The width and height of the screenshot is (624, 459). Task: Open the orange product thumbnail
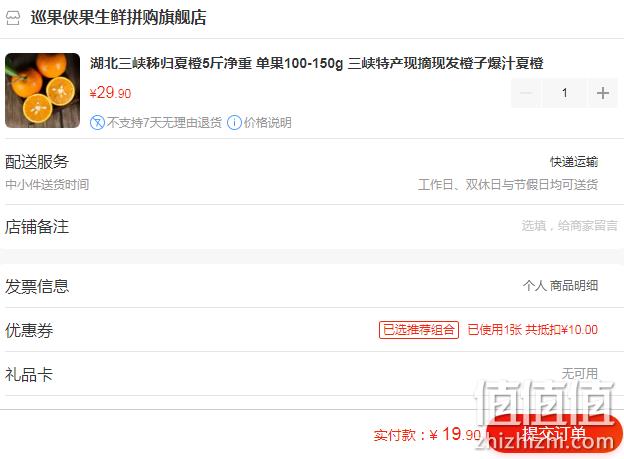pyautogui.click(x=43, y=90)
